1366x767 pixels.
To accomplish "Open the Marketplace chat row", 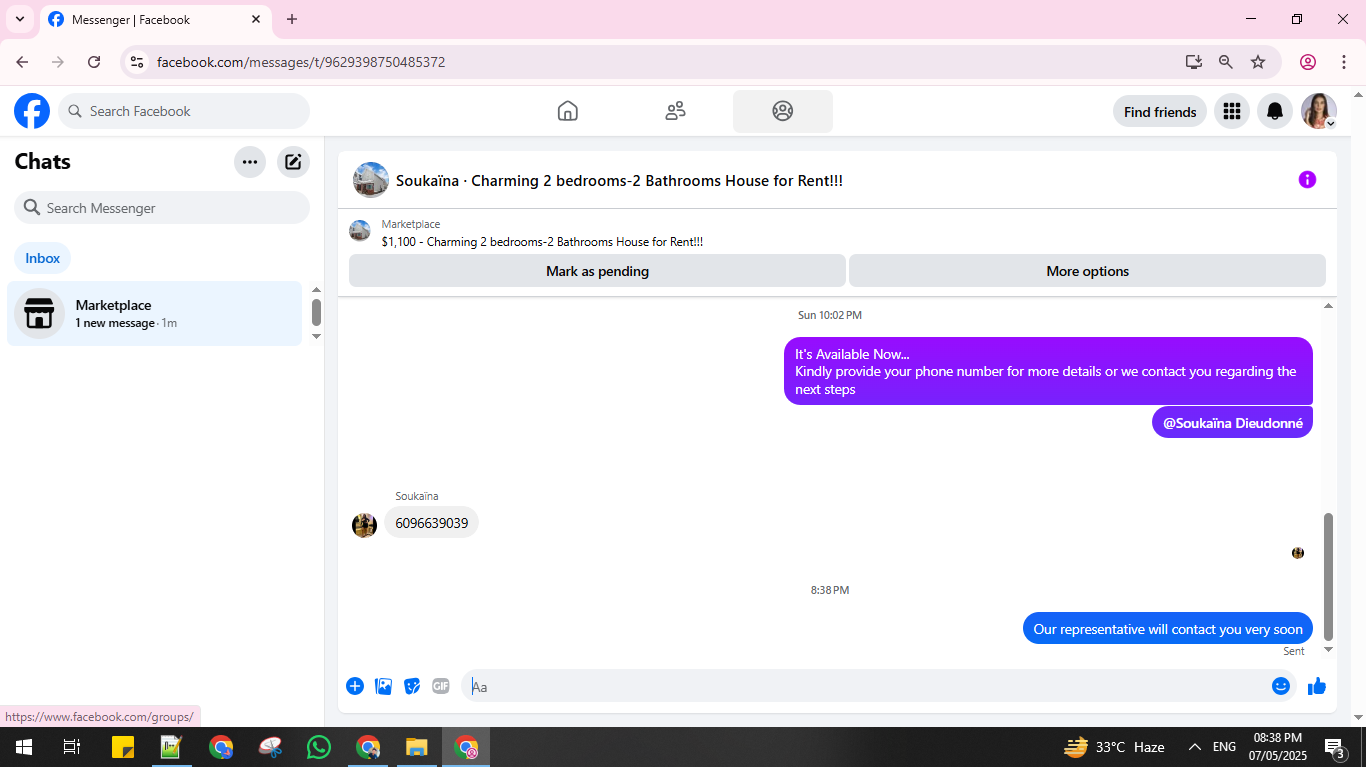I will coord(154,313).
